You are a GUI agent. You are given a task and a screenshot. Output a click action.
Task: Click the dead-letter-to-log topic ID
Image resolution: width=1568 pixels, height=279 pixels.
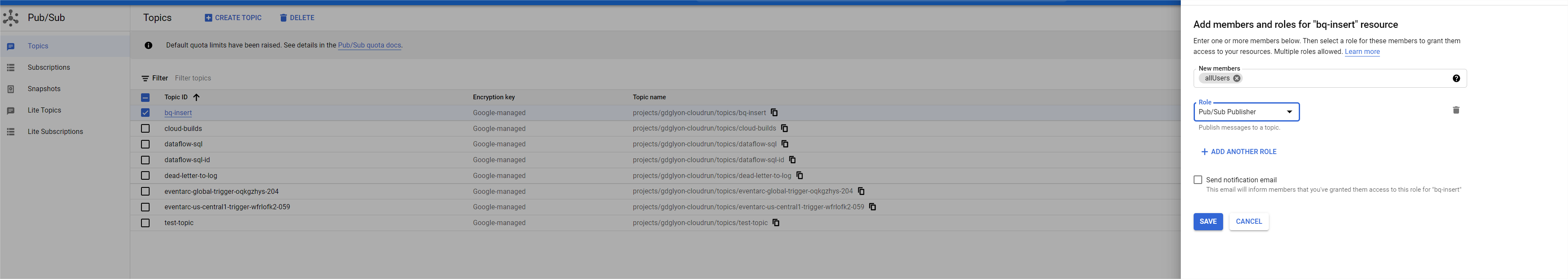pyautogui.click(x=191, y=175)
